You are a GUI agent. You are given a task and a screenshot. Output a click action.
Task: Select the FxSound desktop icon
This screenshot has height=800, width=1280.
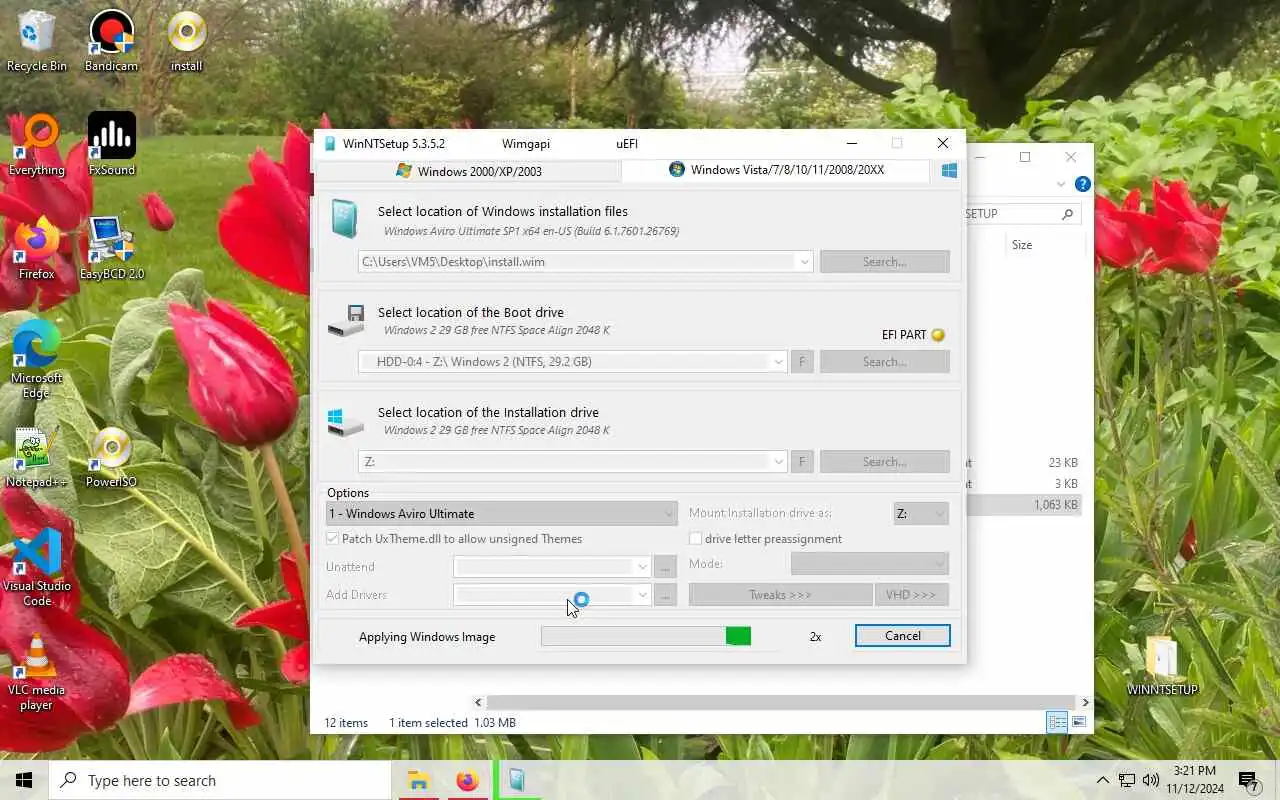pos(111,146)
